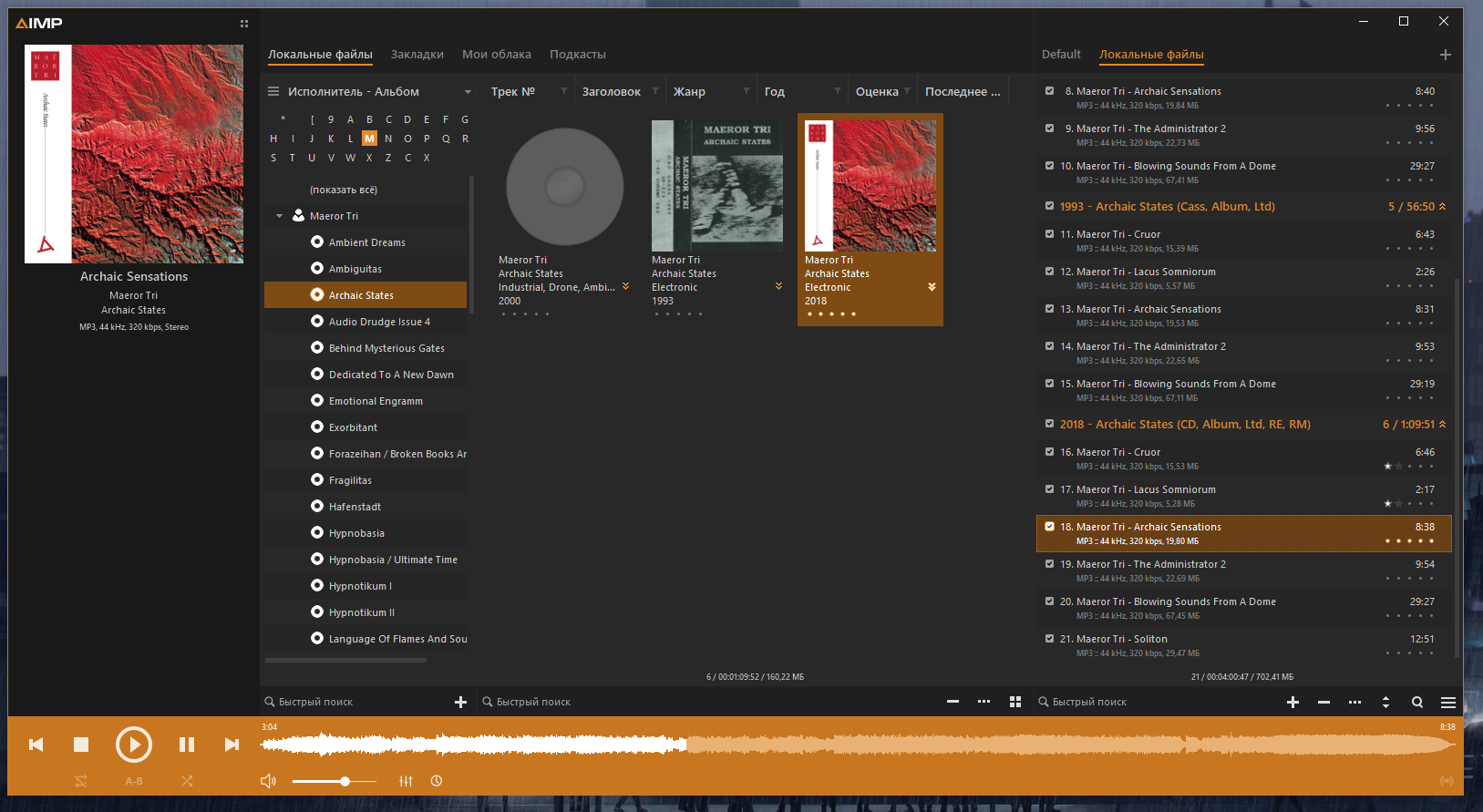Screen dimensions: 1483x812
Task: Select the Локальные файлы playlist tab
Action: point(1151,55)
